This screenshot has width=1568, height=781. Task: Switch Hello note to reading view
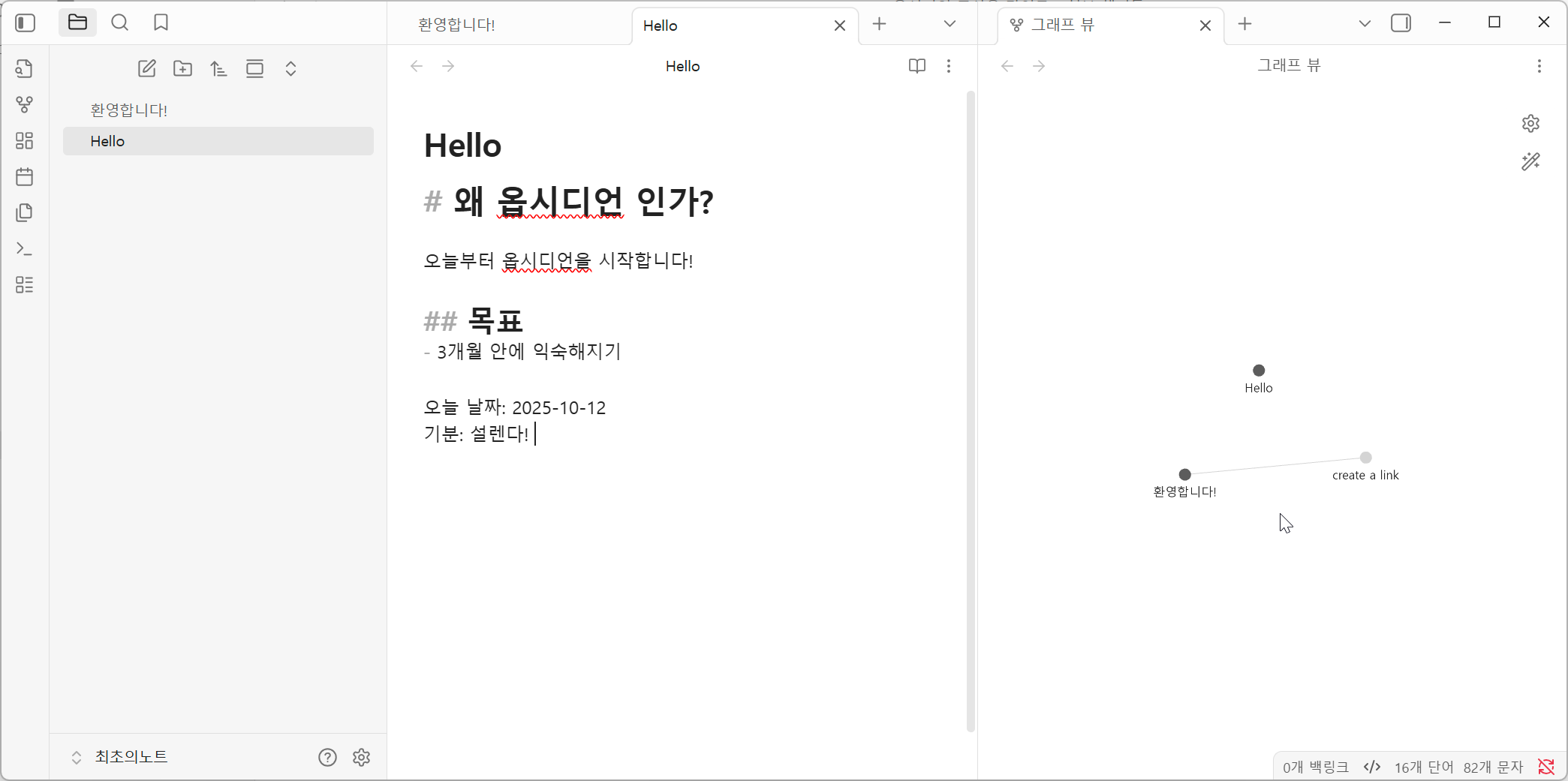pyautogui.click(x=916, y=66)
